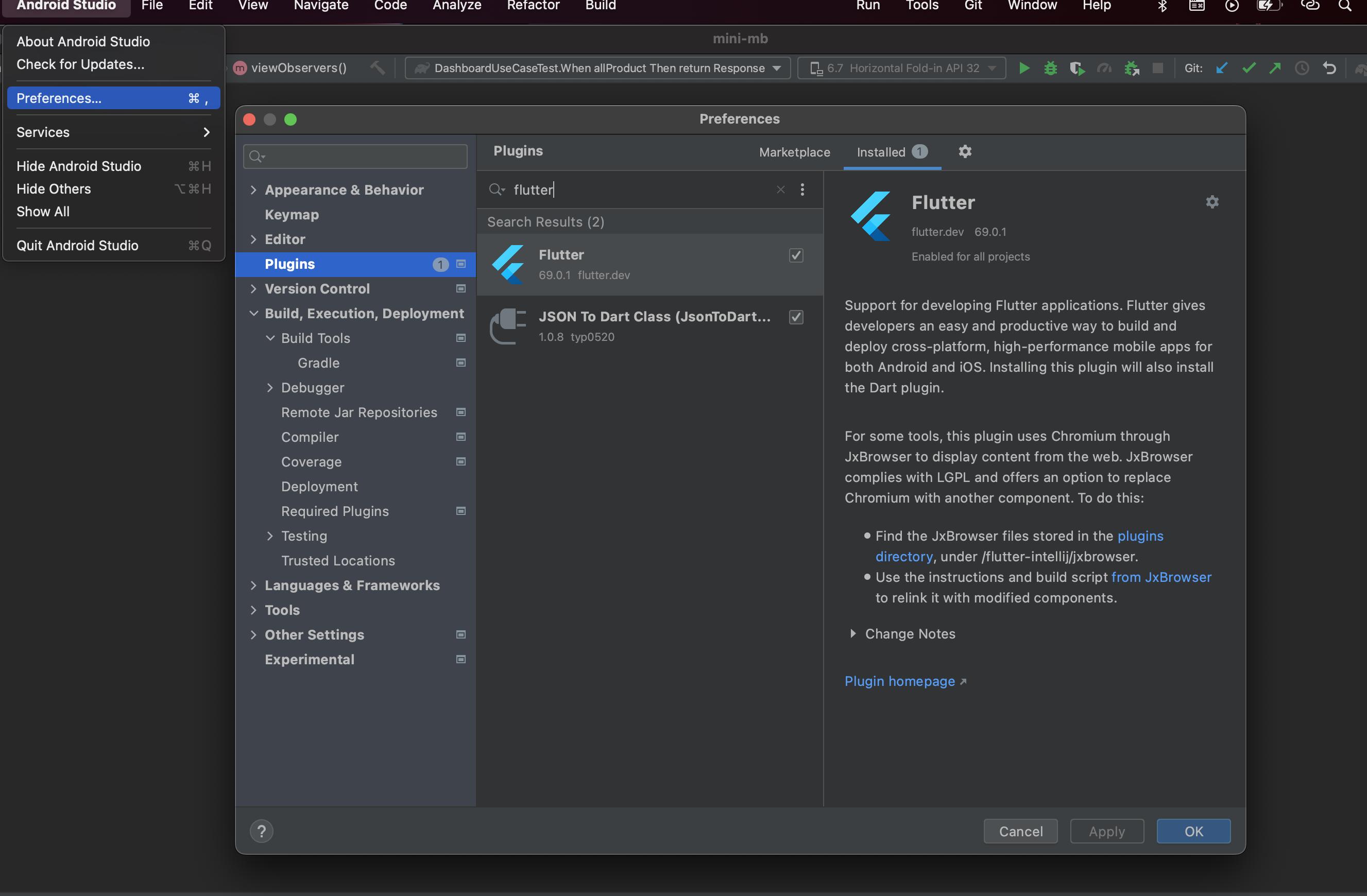The height and width of the screenshot is (896, 1367).
Task: Click the Debug button in the toolbar
Action: tap(1048, 68)
